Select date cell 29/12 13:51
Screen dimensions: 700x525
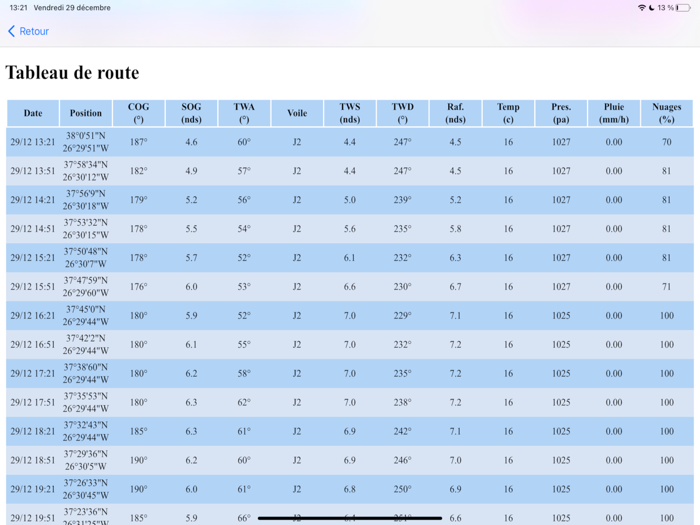tap(33, 171)
